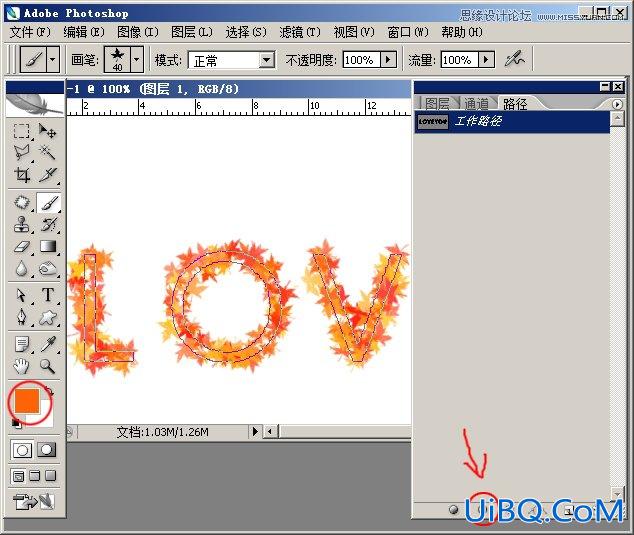Screen dimensions: 634x535
Task: Reset to default black and white colors
Action: tap(16, 423)
